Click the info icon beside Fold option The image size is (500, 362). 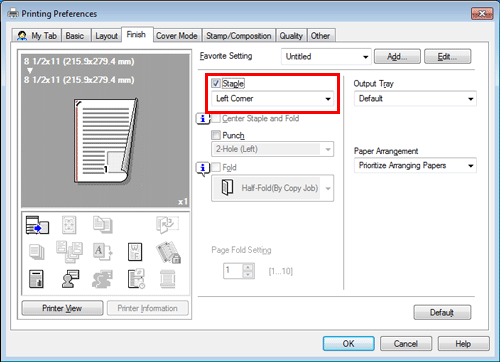tap(202, 168)
